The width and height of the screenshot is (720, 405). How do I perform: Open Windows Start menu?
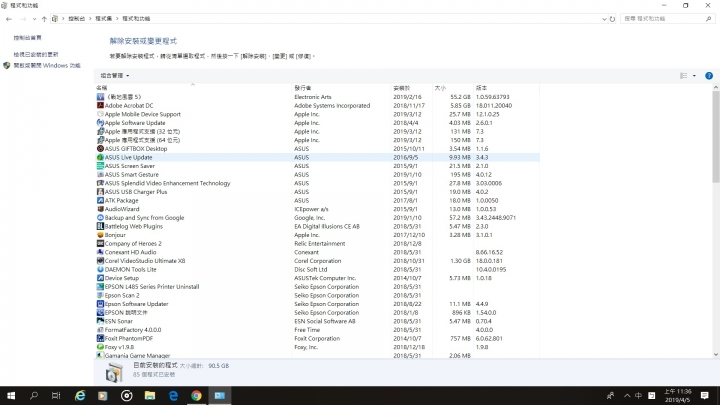coord(11,395)
